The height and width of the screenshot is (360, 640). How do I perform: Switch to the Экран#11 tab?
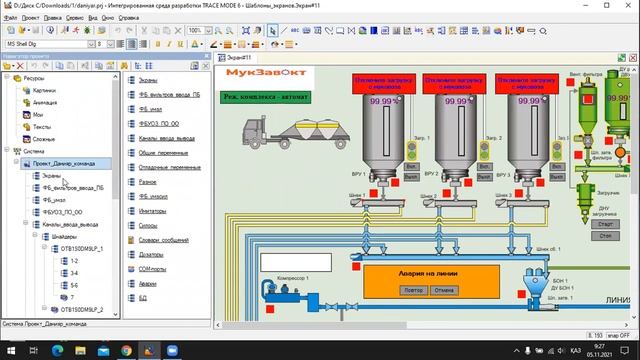[x=235, y=58]
